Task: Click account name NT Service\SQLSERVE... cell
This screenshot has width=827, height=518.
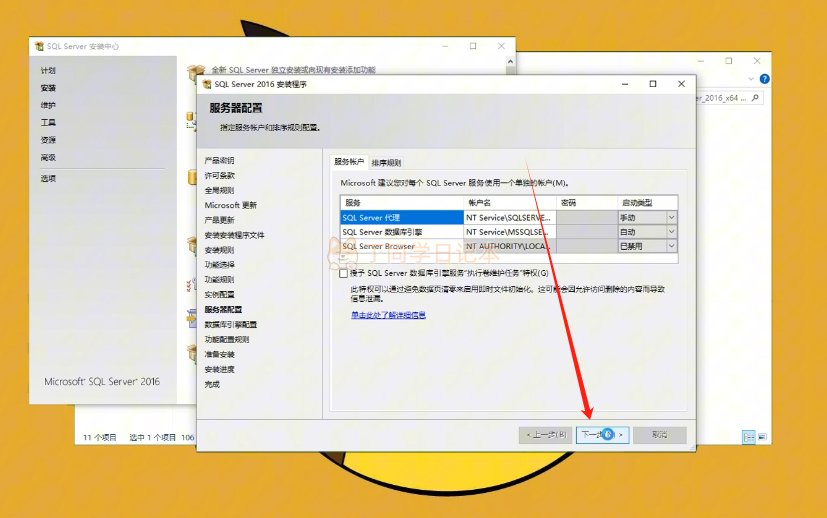Action: [509, 217]
